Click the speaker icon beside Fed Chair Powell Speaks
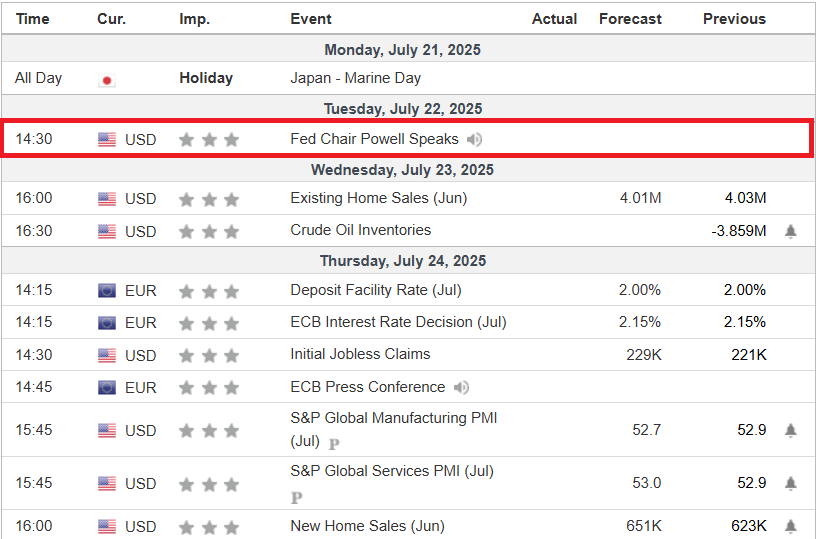The height and width of the screenshot is (539, 816). click(474, 139)
